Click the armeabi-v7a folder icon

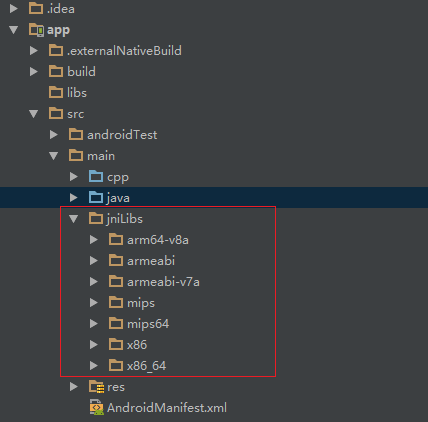pos(116,281)
